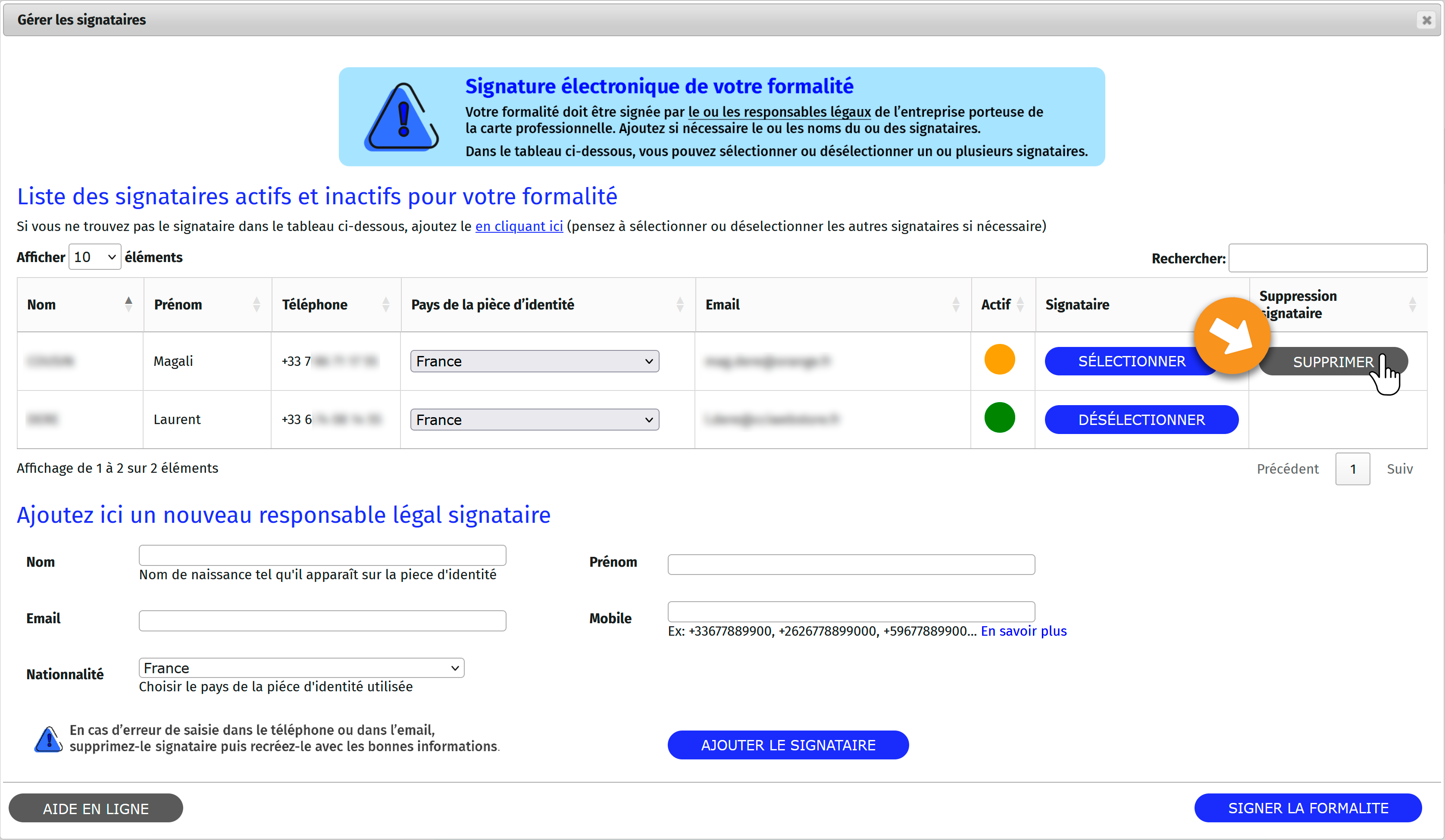Image resolution: width=1445 pixels, height=840 pixels.
Task: Sort table by Nom column
Action: coord(80,304)
